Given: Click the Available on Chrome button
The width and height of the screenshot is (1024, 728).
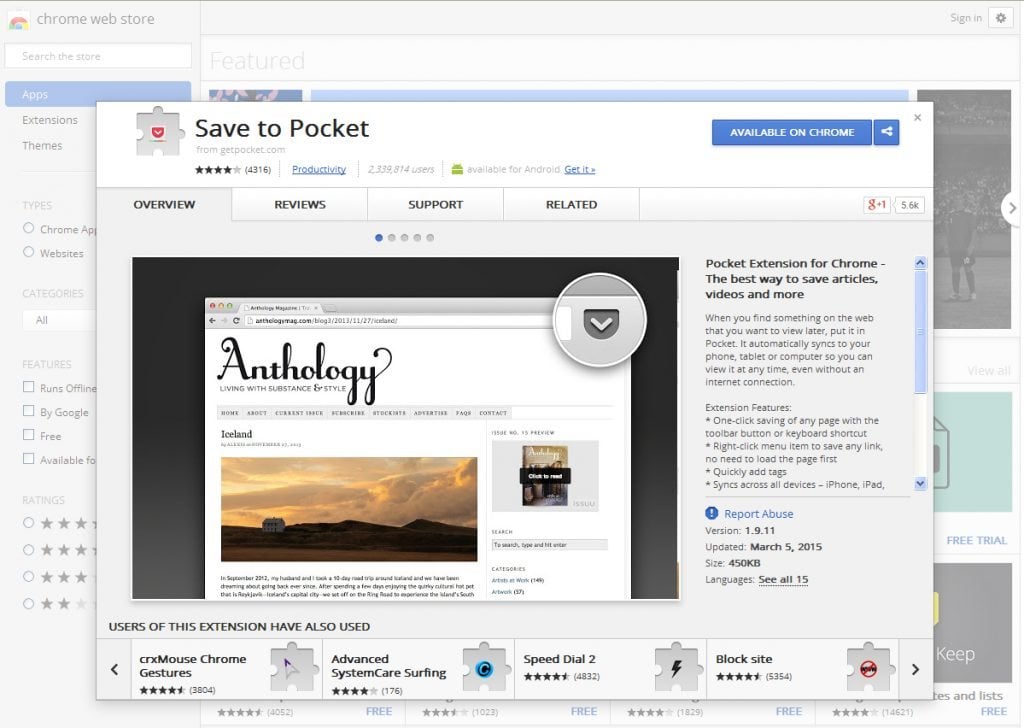Looking at the screenshot, I should 792,132.
